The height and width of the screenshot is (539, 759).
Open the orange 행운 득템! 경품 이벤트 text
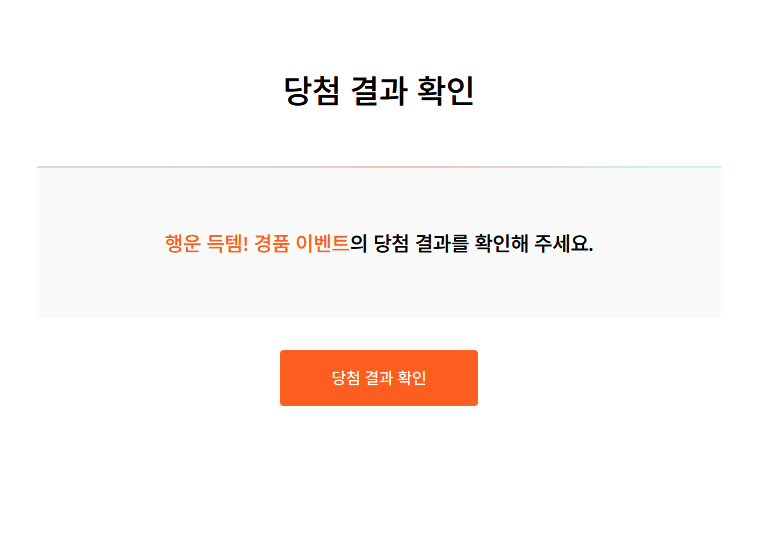point(257,243)
